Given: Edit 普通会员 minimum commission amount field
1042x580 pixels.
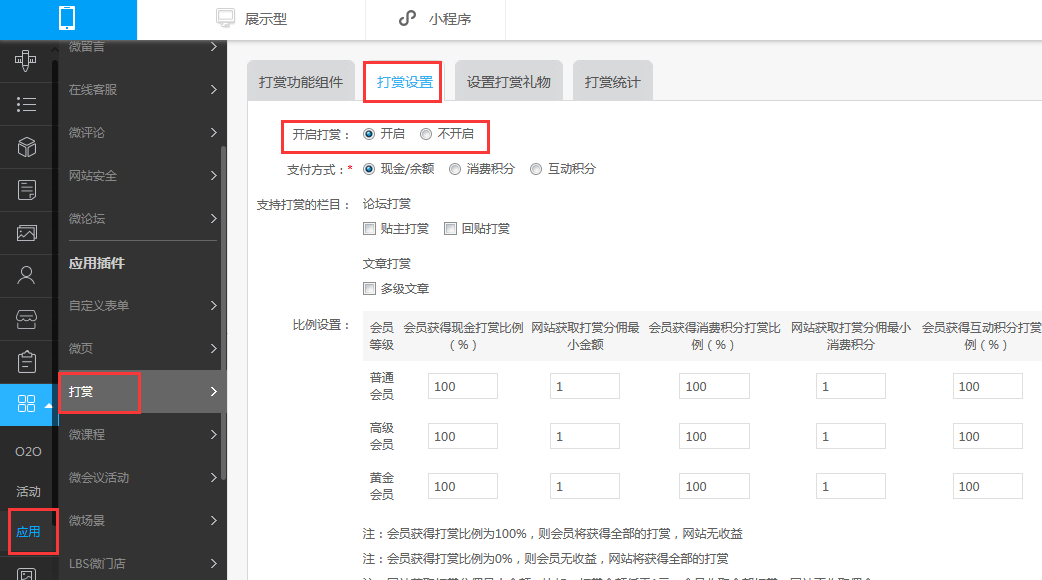Looking at the screenshot, I should coord(585,386).
